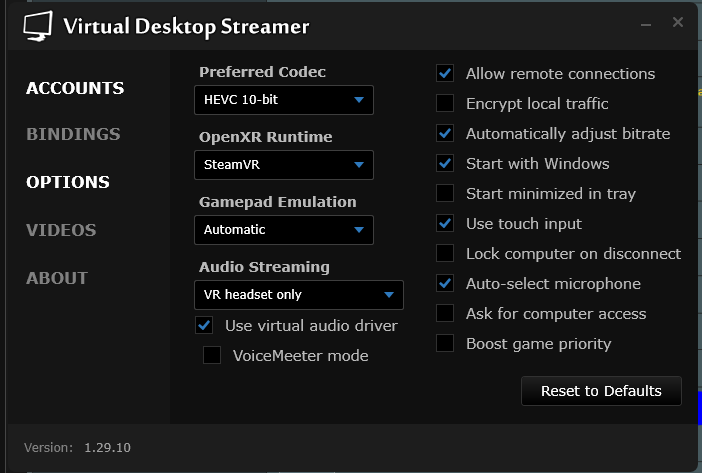Enable Lock computer on disconnect
The height and width of the screenshot is (473, 702).
click(445, 253)
